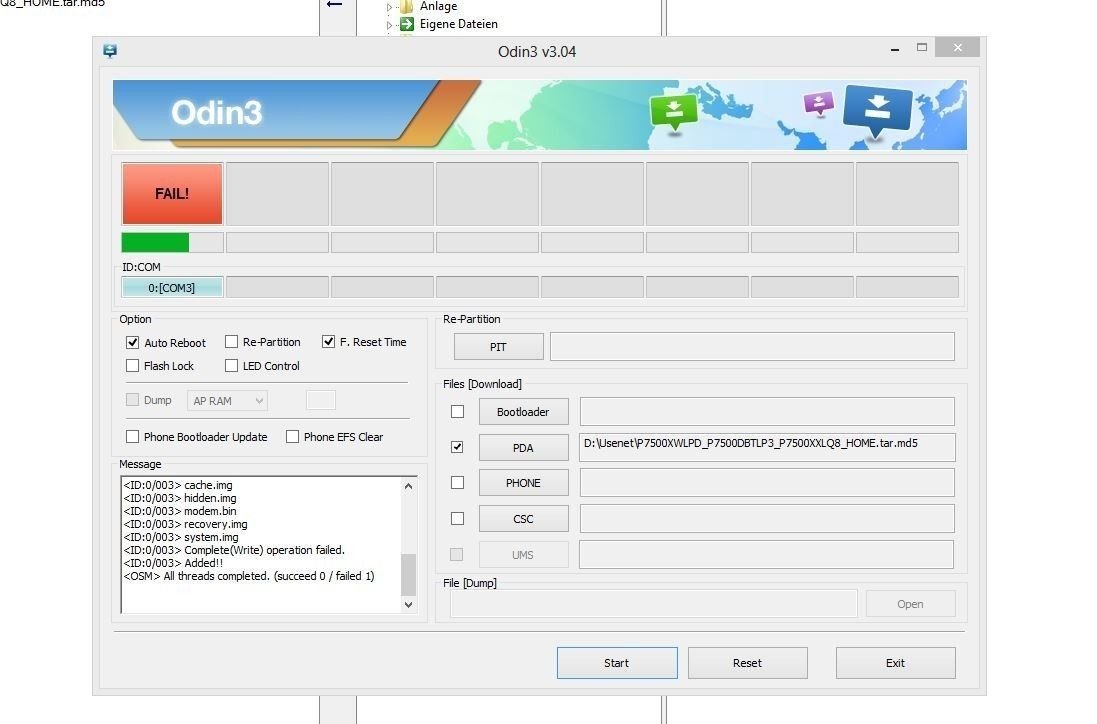Click the hidden.img log line
The image size is (1097, 724).
click(180, 498)
